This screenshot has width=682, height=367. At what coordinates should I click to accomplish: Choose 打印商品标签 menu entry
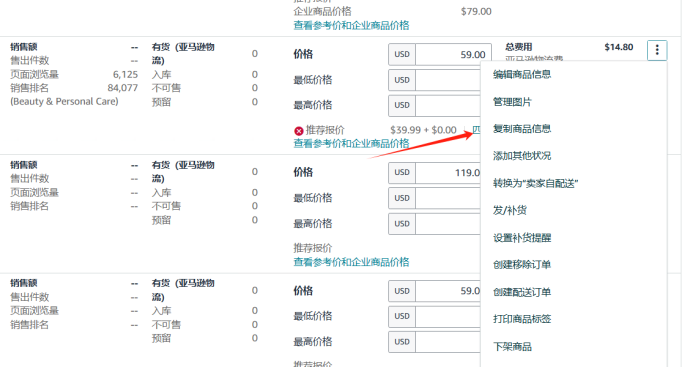(522, 319)
